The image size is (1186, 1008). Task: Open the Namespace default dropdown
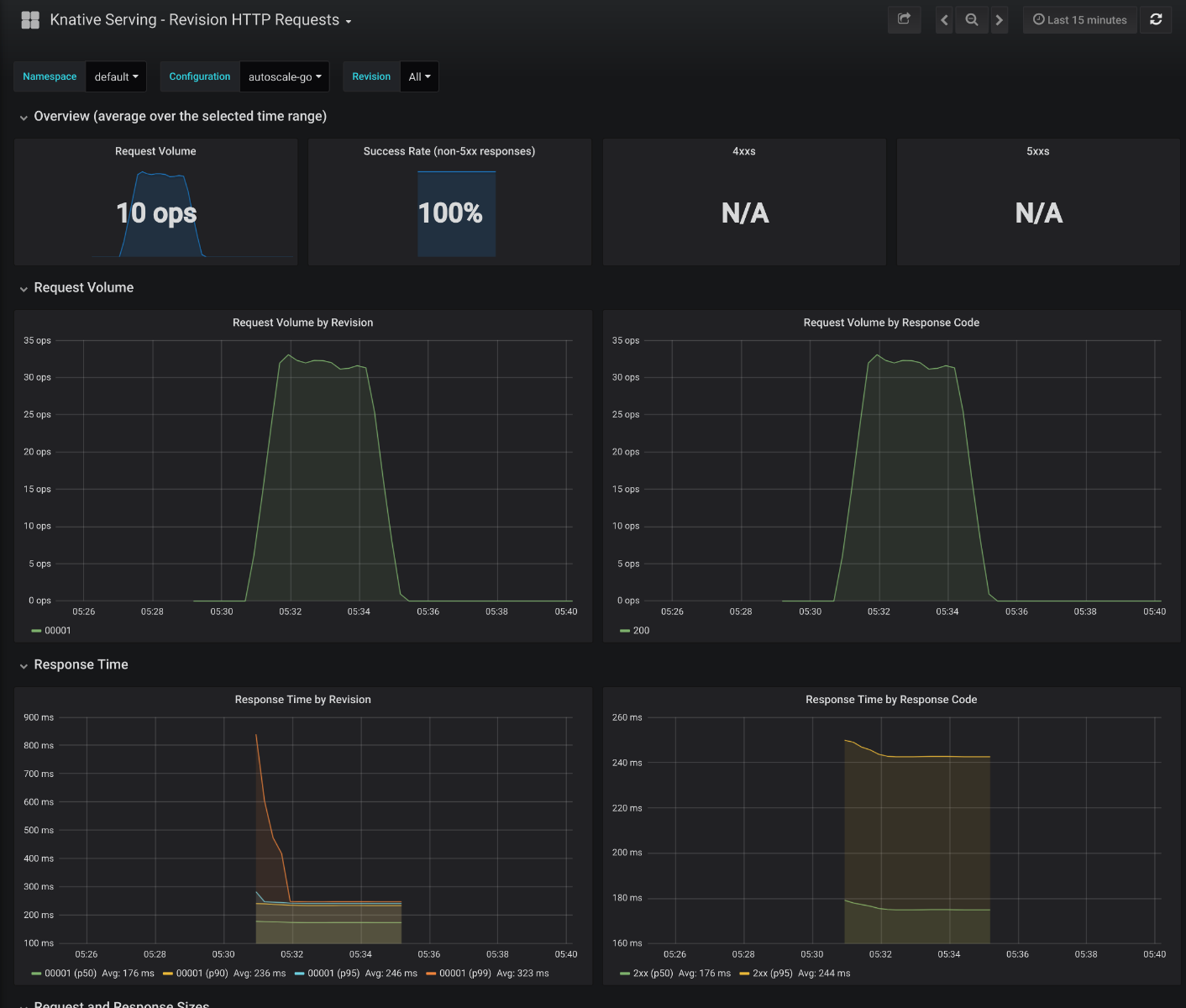pos(116,76)
